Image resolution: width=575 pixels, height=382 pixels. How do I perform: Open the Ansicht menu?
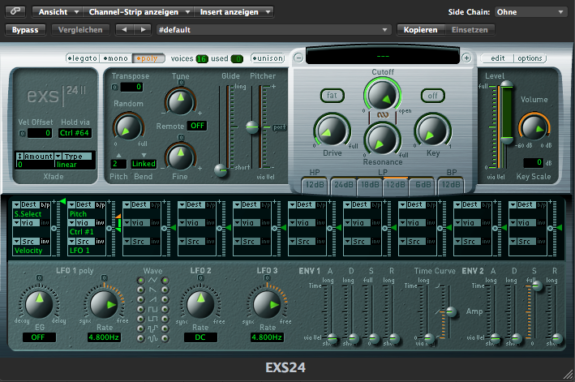pyautogui.click(x=58, y=12)
